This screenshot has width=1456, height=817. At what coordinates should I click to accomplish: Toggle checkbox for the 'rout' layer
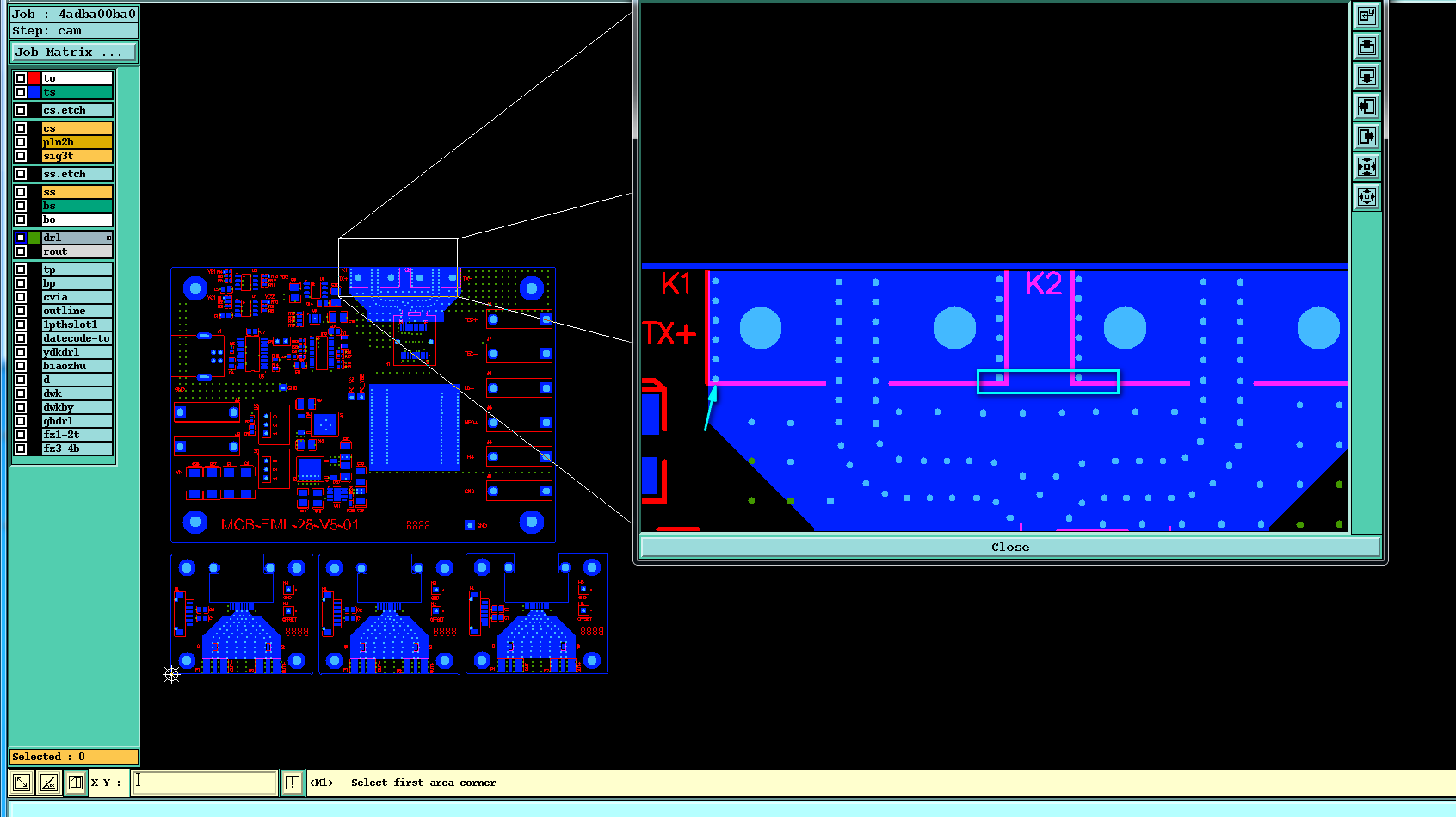tap(21, 251)
